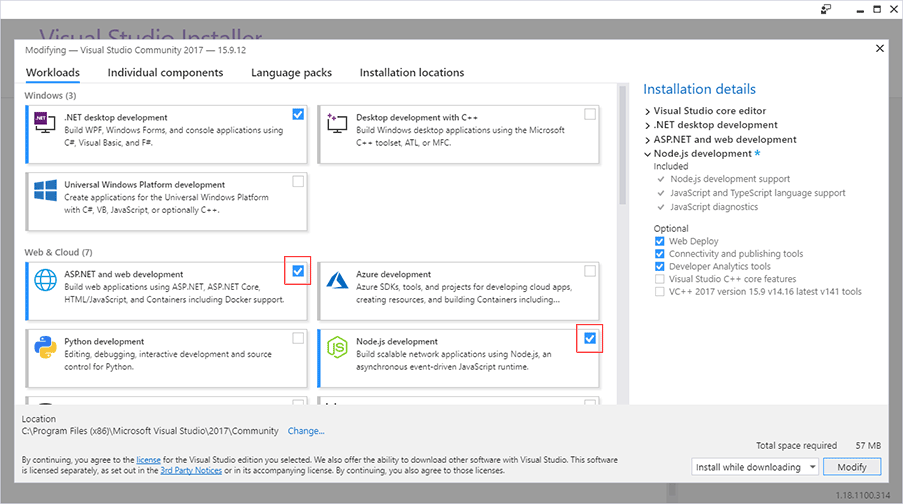Uncheck the Web Deploy optional component
903x504 pixels.
point(659,241)
